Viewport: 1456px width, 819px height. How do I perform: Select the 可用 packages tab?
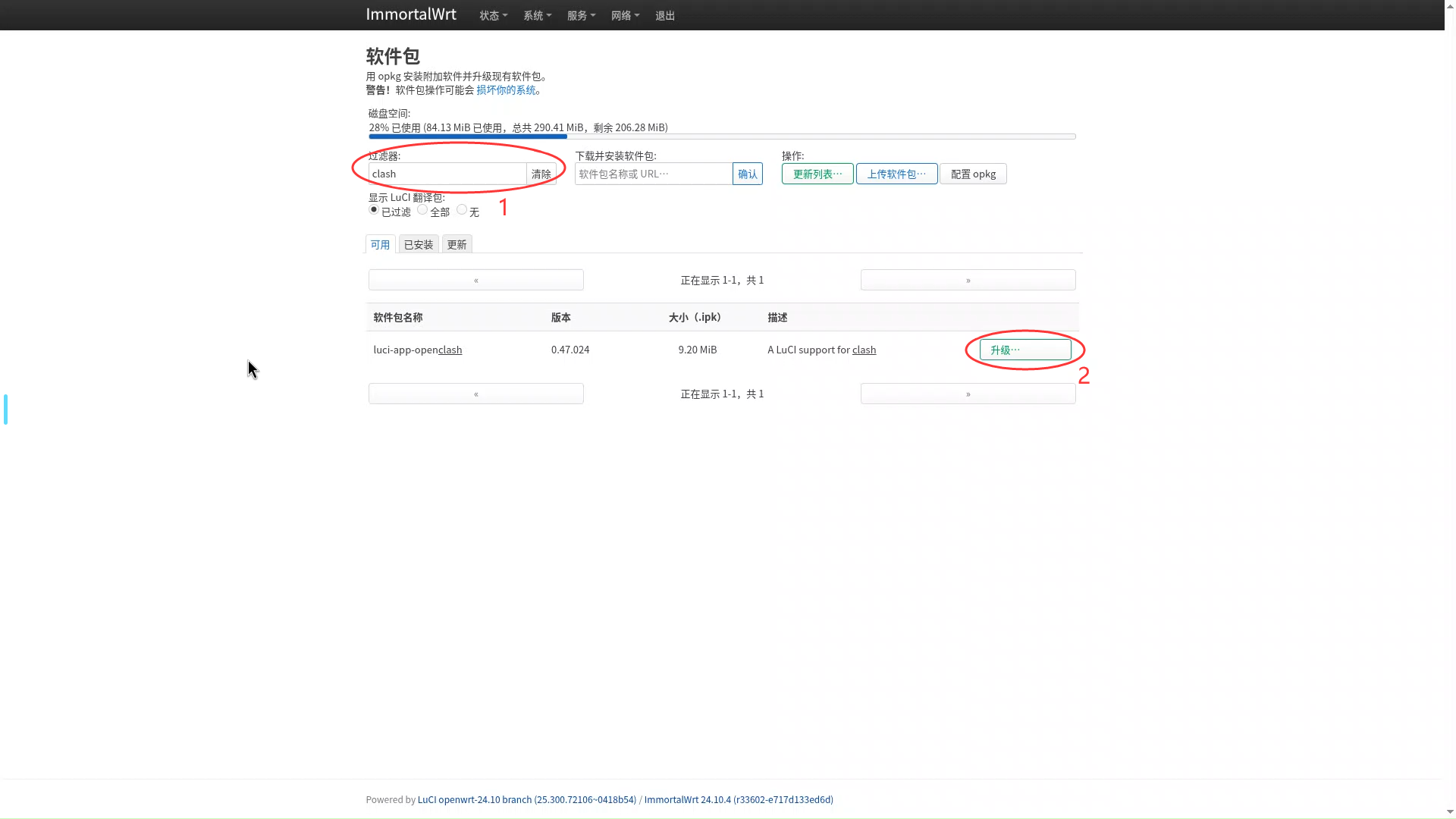click(380, 243)
